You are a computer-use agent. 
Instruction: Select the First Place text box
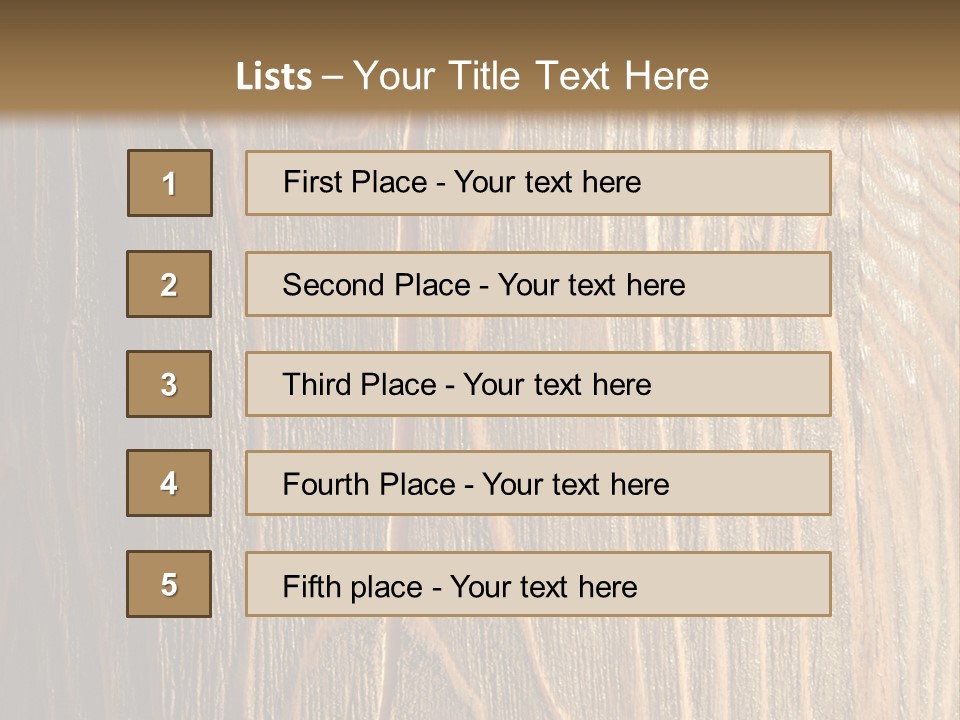click(538, 183)
